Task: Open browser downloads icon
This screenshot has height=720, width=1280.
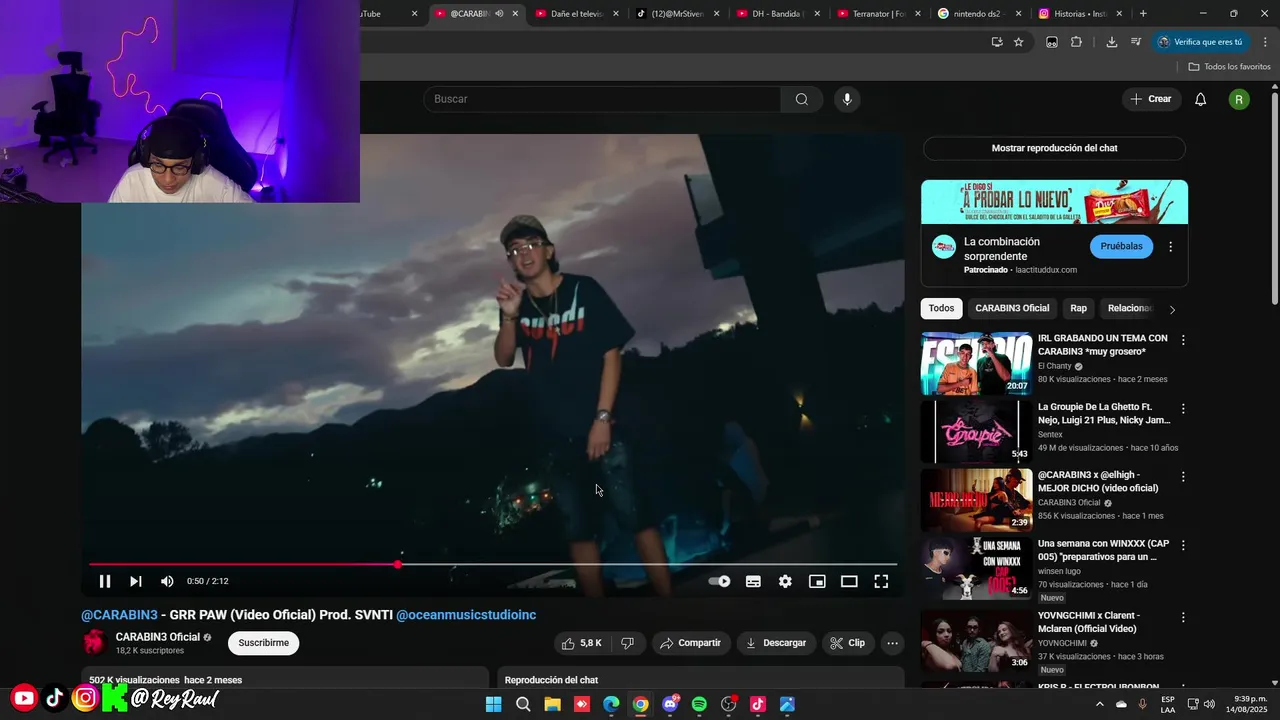Action: (x=1111, y=42)
